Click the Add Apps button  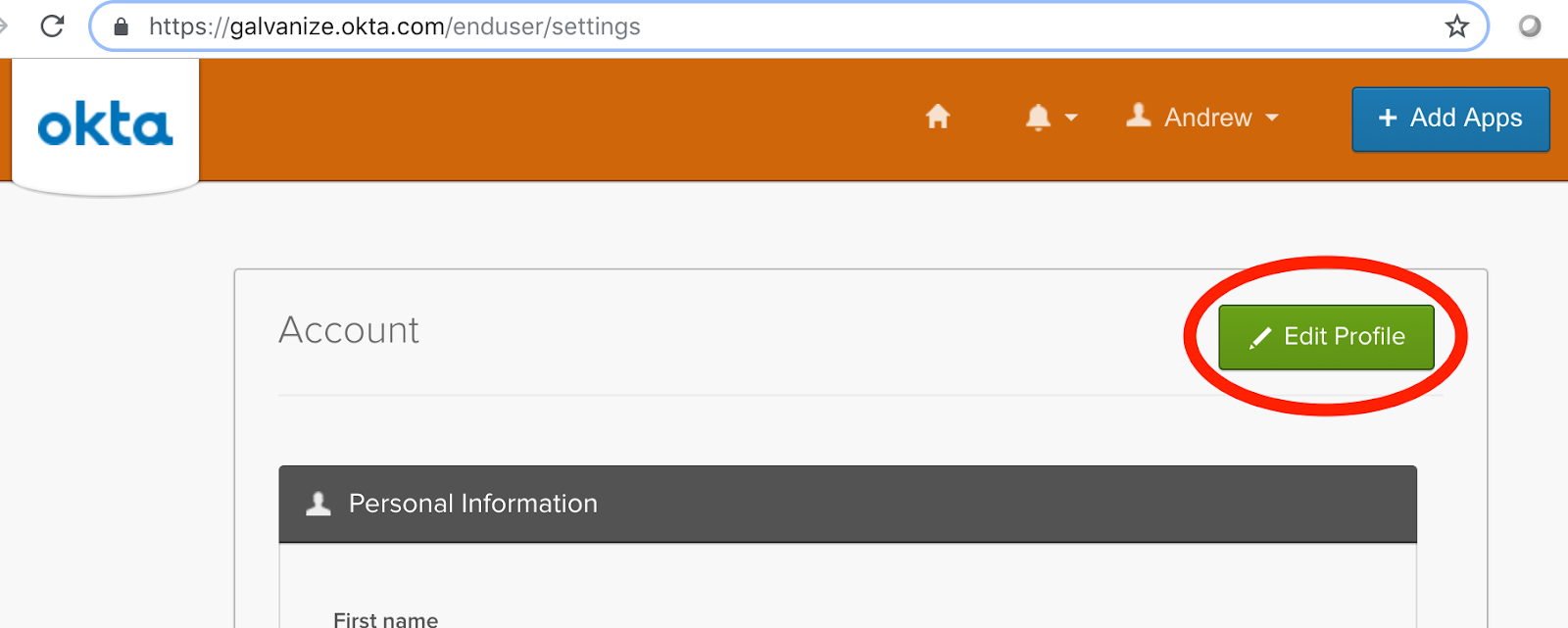click(x=1450, y=119)
